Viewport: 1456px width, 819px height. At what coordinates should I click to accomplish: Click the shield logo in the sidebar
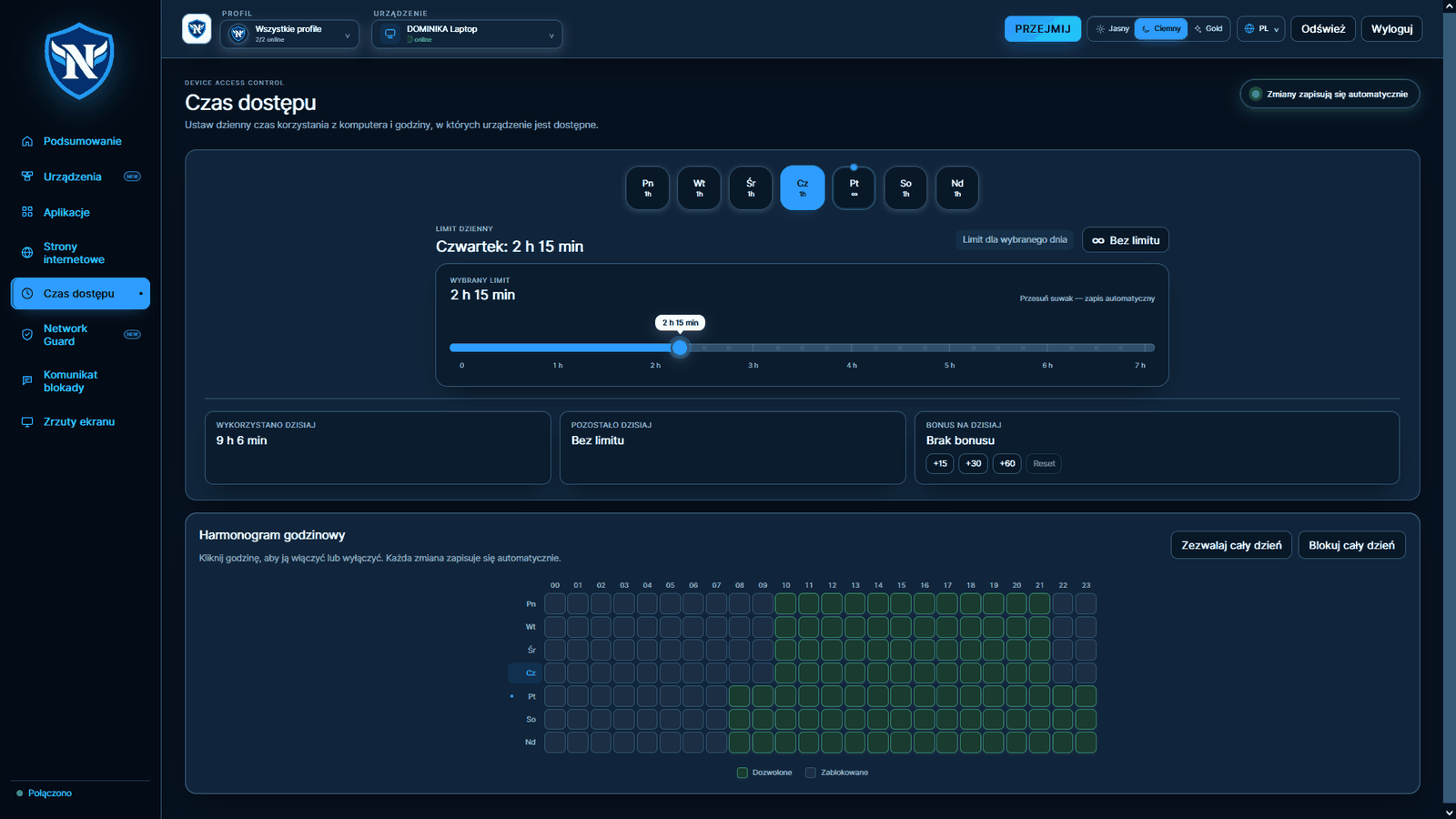80,61
